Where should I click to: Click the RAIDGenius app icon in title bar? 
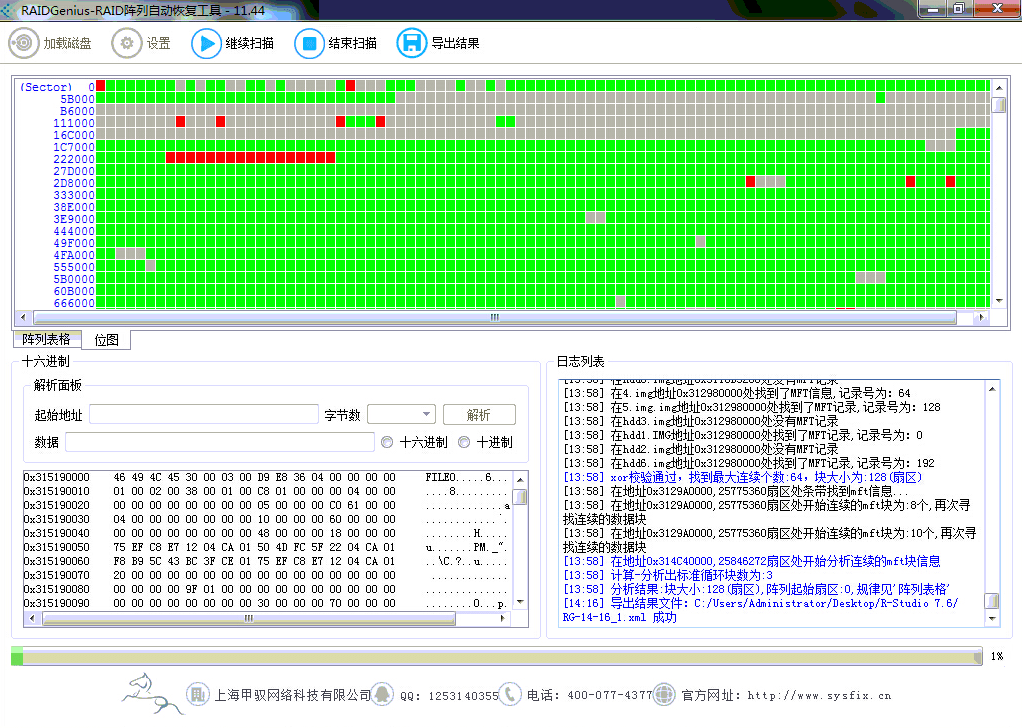point(8,10)
